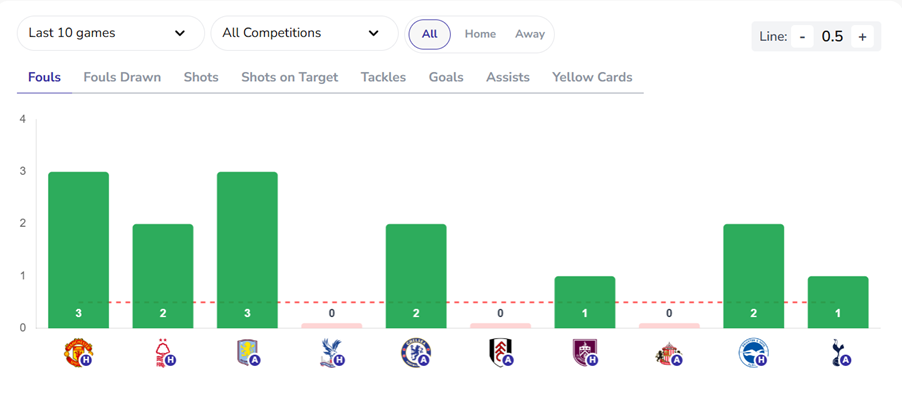
Task: Click the Chelsea opponent logo
Action: 415,352
